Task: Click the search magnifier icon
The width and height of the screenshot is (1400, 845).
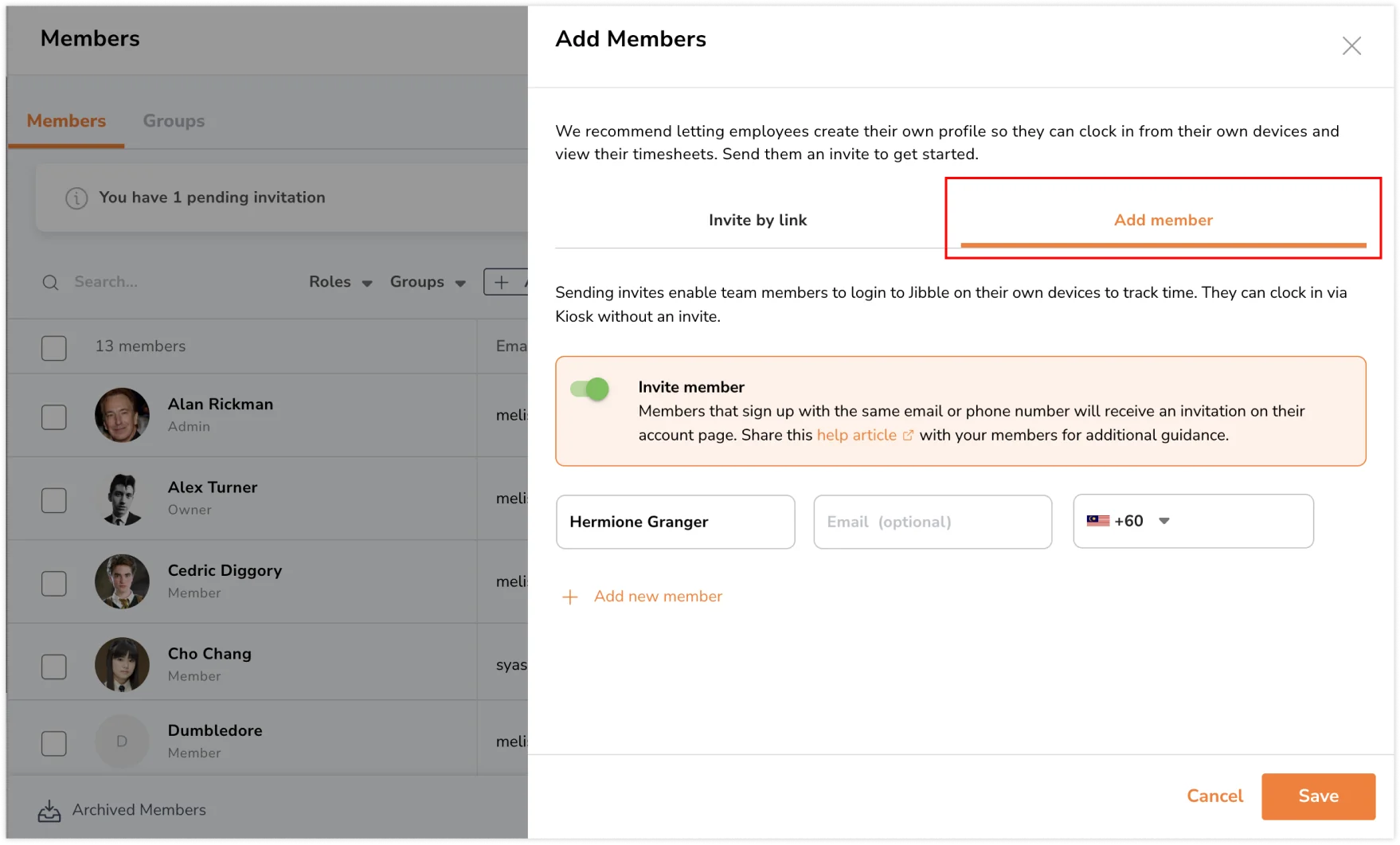Action: [50, 283]
